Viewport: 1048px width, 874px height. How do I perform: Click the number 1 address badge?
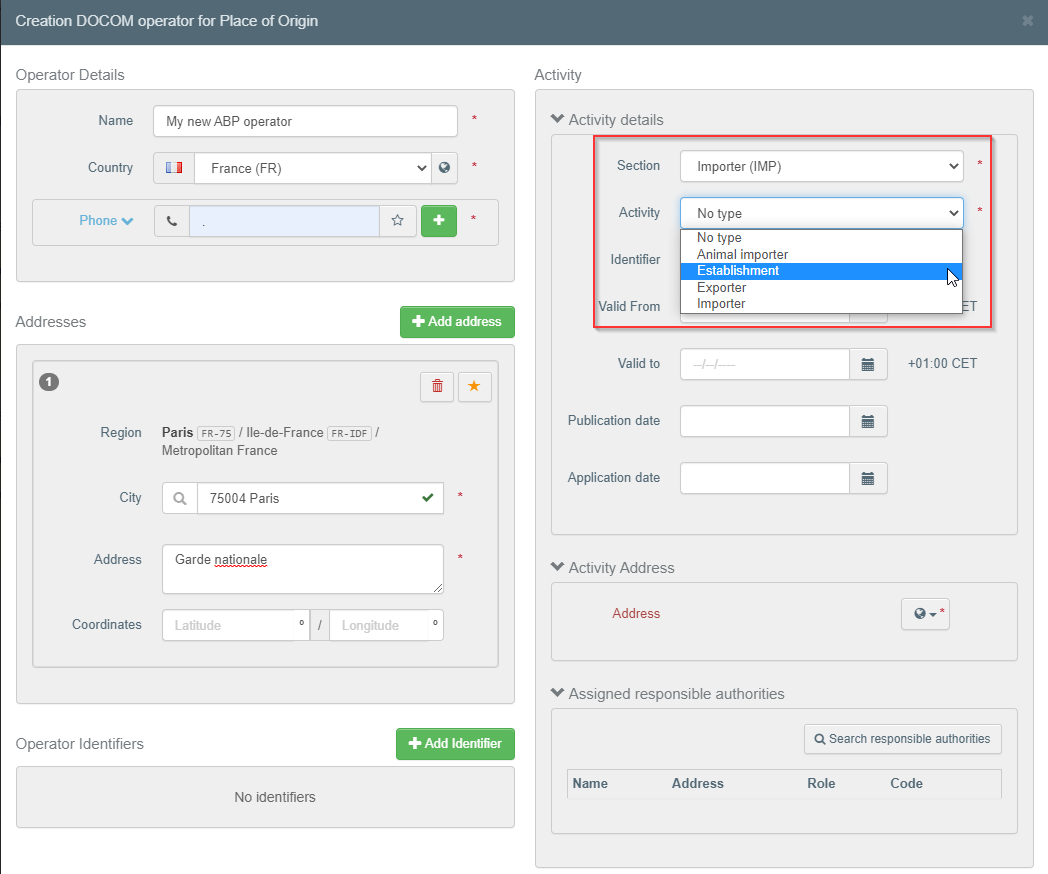49,382
